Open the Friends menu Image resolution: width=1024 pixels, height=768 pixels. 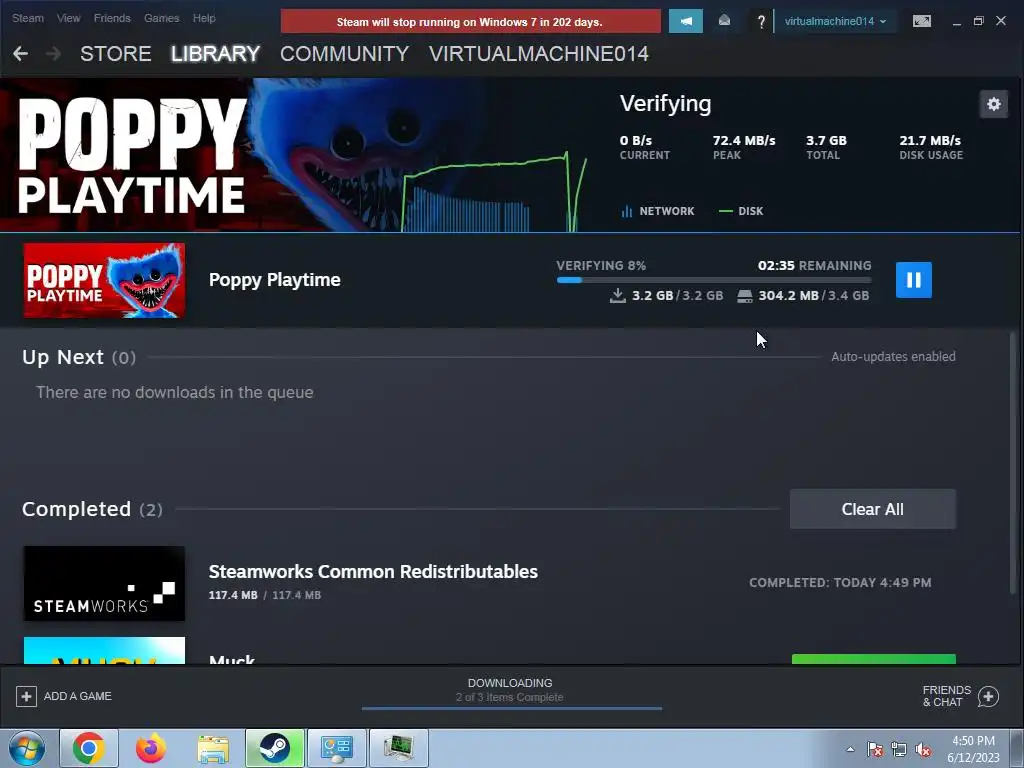112,18
